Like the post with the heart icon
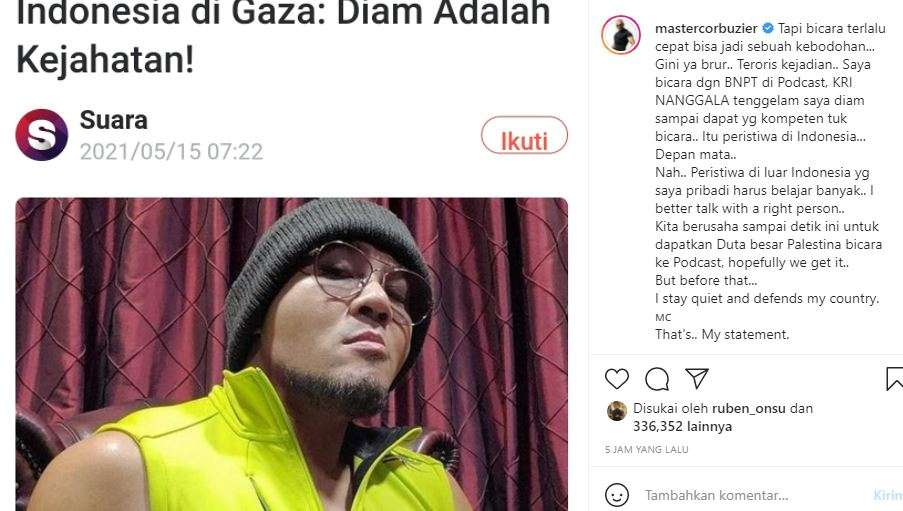Viewport: 903px width, 511px height. pos(617,379)
